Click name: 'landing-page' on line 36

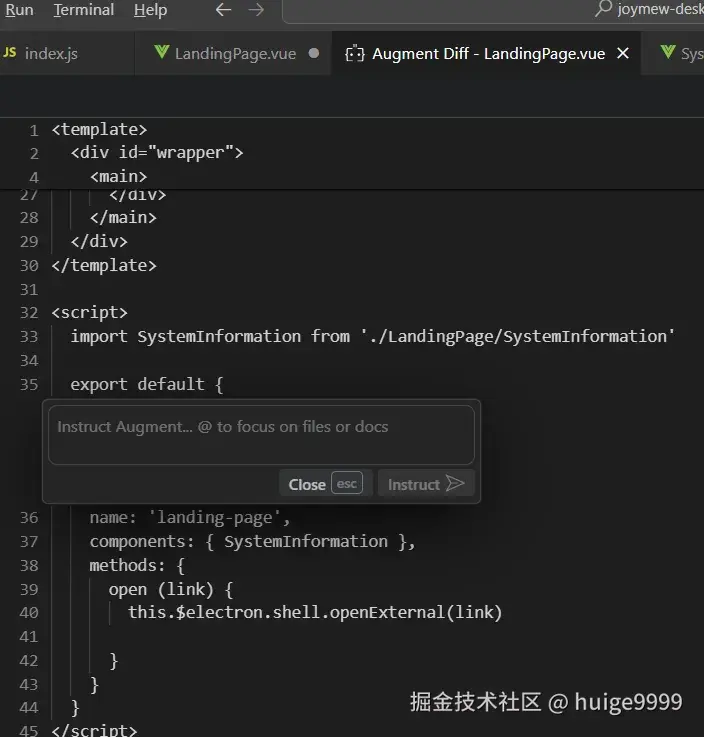click(190, 517)
